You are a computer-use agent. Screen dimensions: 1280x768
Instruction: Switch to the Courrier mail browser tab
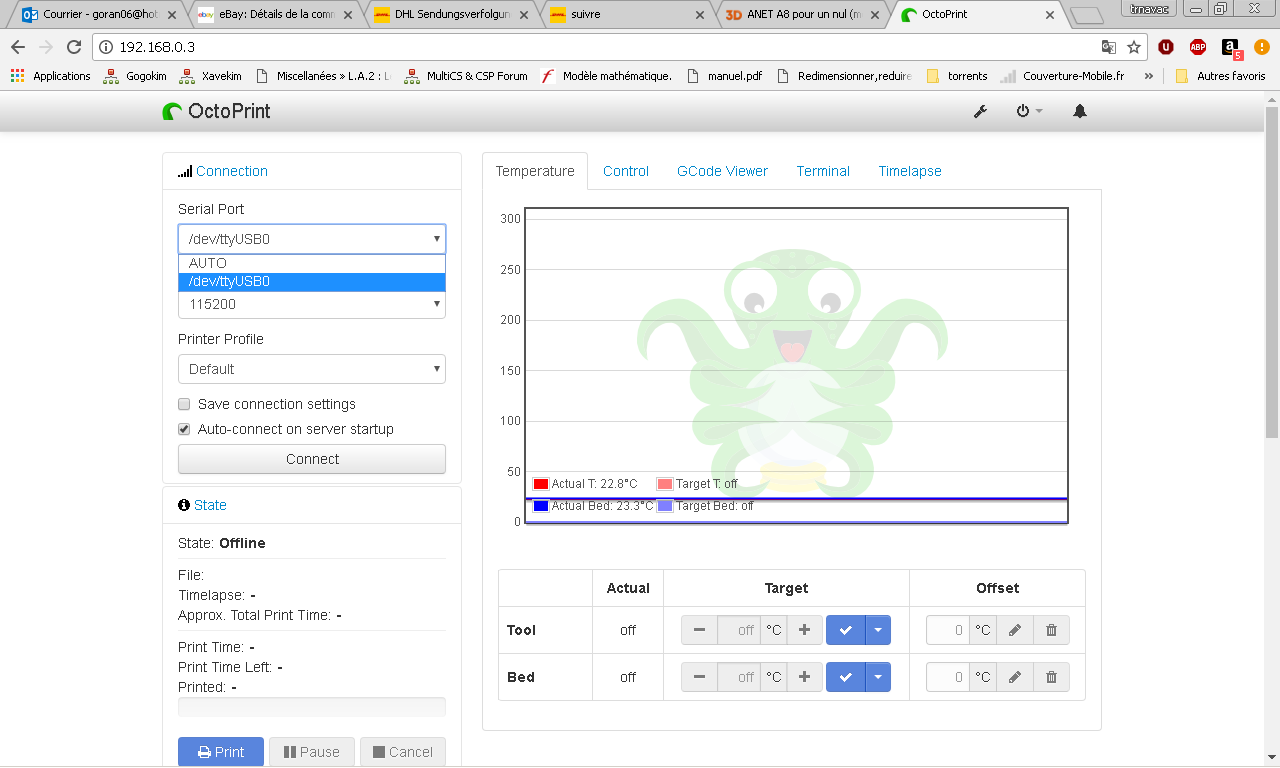[97, 15]
